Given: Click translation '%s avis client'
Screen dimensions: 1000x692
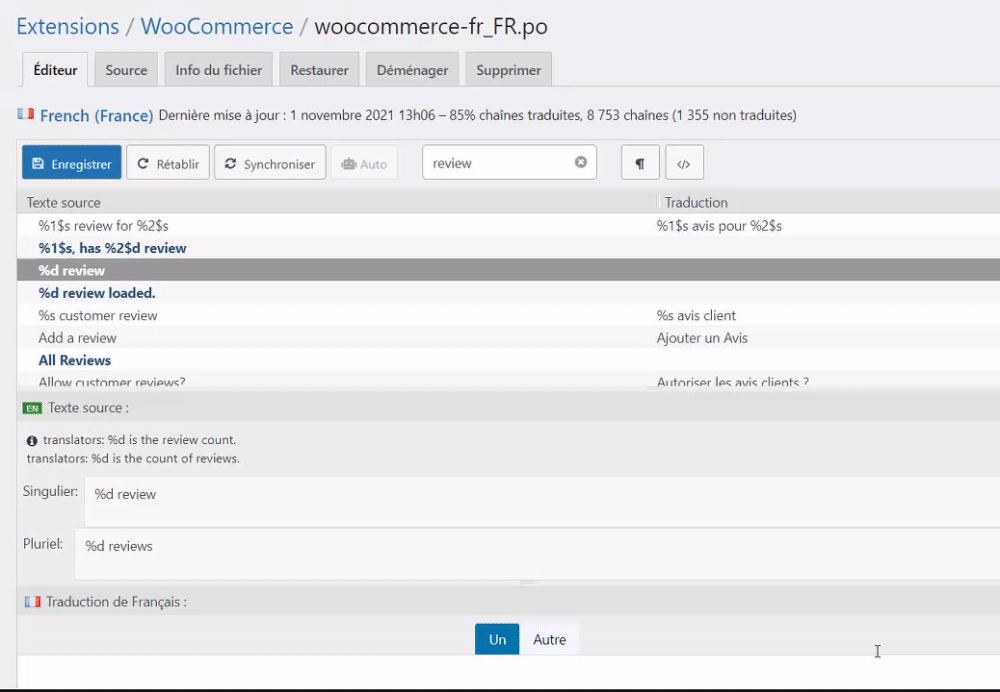Looking at the screenshot, I should pos(696,315).
